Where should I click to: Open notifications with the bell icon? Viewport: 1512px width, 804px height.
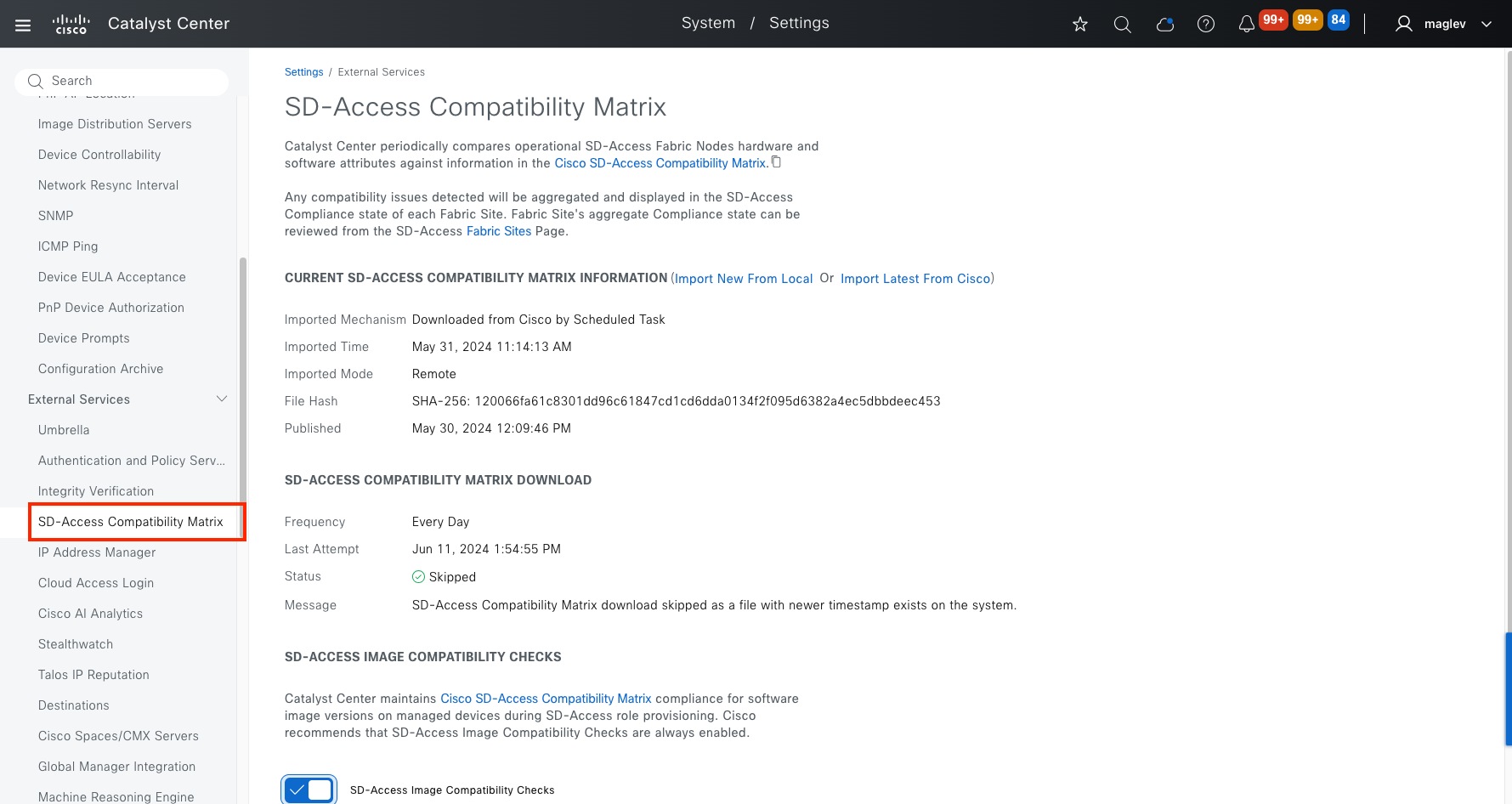(1246, 24)
